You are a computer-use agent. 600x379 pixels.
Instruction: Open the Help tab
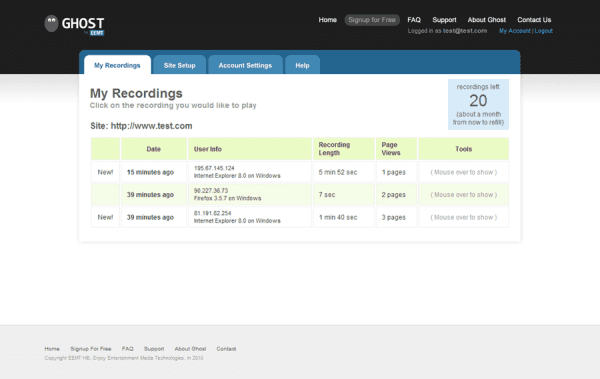click(302, 65)
